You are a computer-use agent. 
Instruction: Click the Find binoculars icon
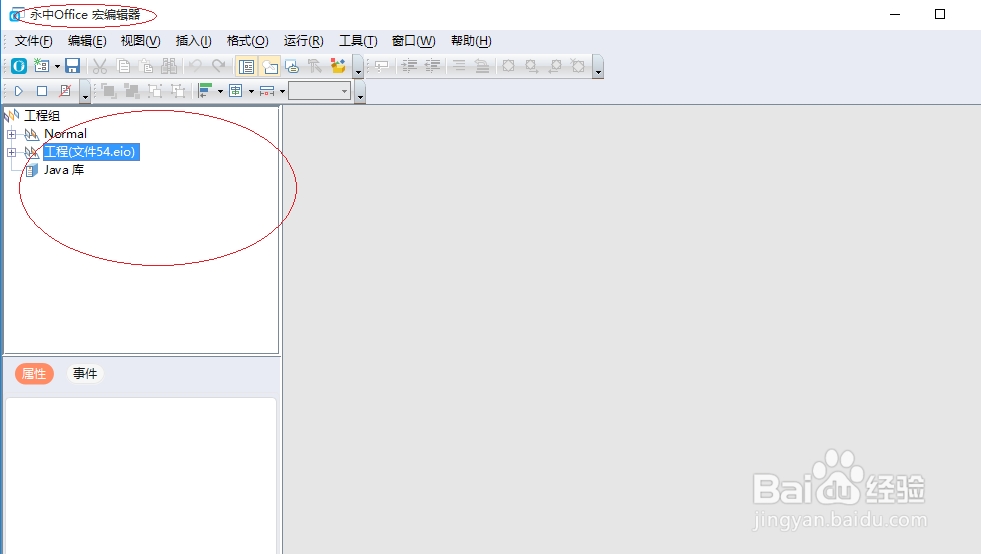coord(169,66)
